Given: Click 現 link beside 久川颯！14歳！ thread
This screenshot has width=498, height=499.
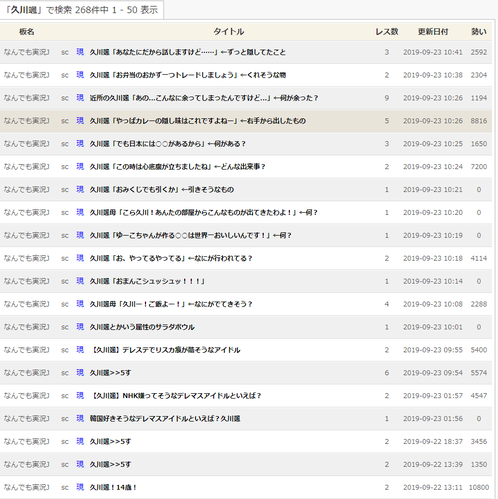Looking at the screenshot, I should (80, 487).
